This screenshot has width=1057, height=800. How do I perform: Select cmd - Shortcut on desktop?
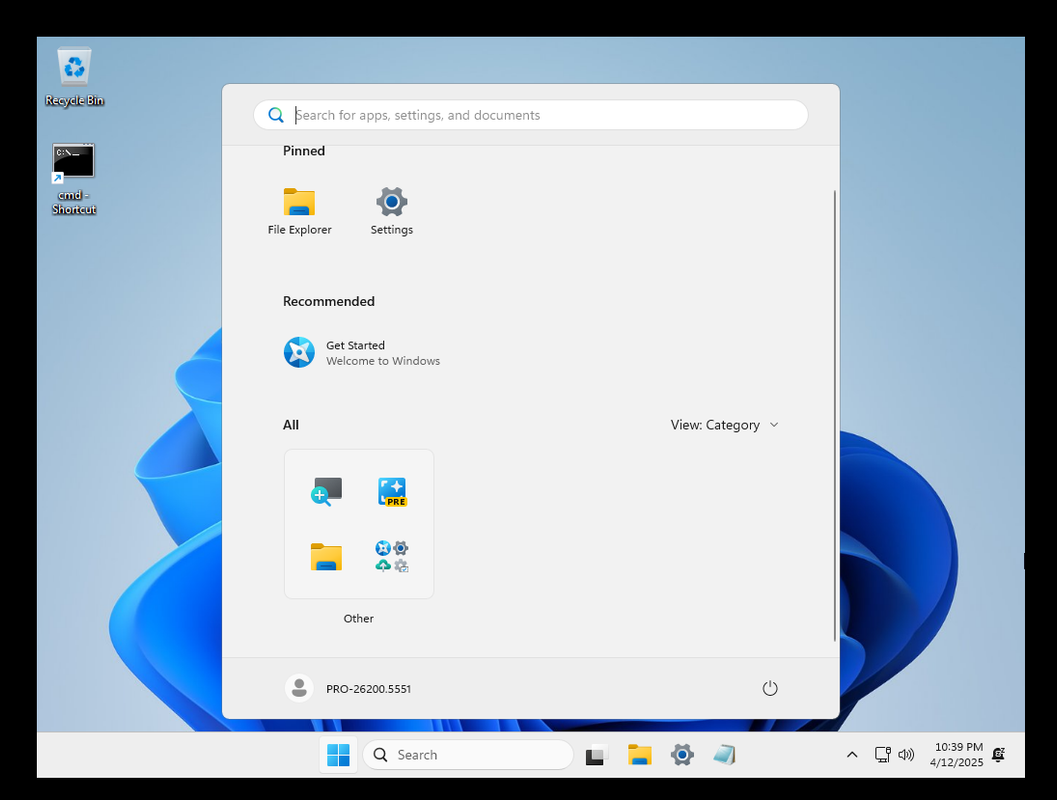click(x=73, y=179)
